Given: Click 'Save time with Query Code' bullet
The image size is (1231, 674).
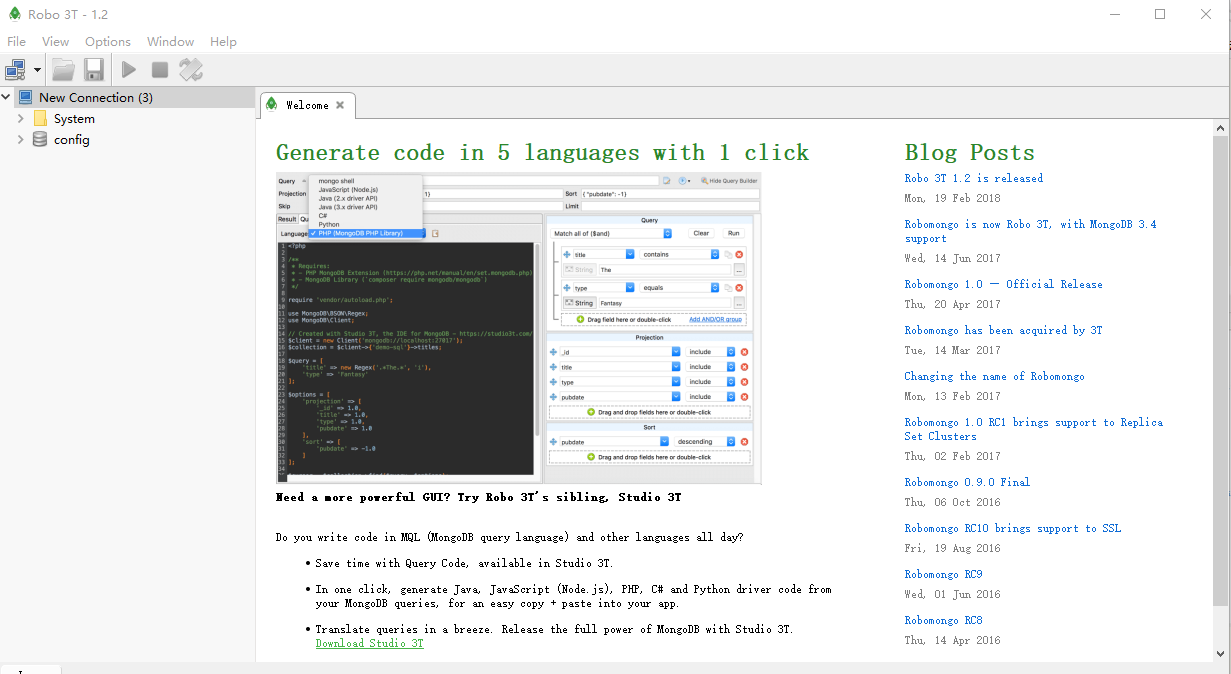Looking at the screenshot, I should [464, 563].
